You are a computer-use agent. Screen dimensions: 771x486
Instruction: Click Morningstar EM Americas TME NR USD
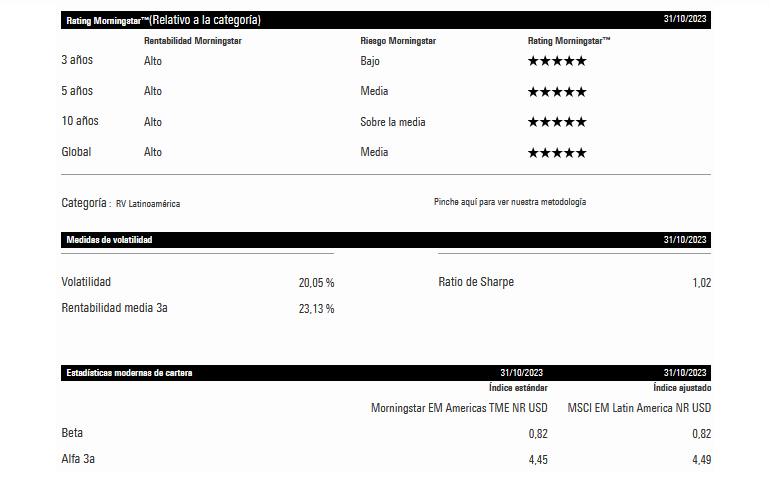coord(459,408)
